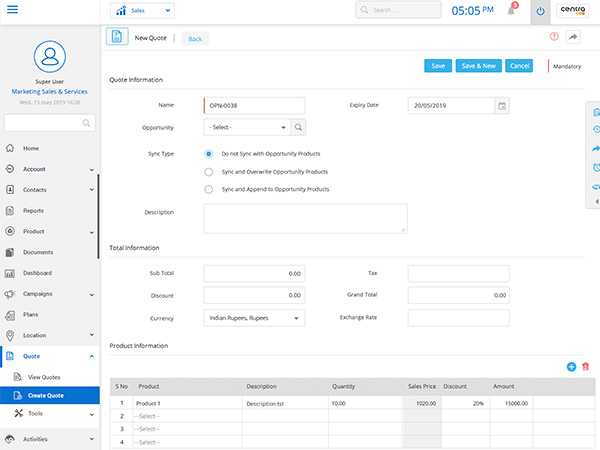Click the Documents icon in sidebar

click(10, 252)
